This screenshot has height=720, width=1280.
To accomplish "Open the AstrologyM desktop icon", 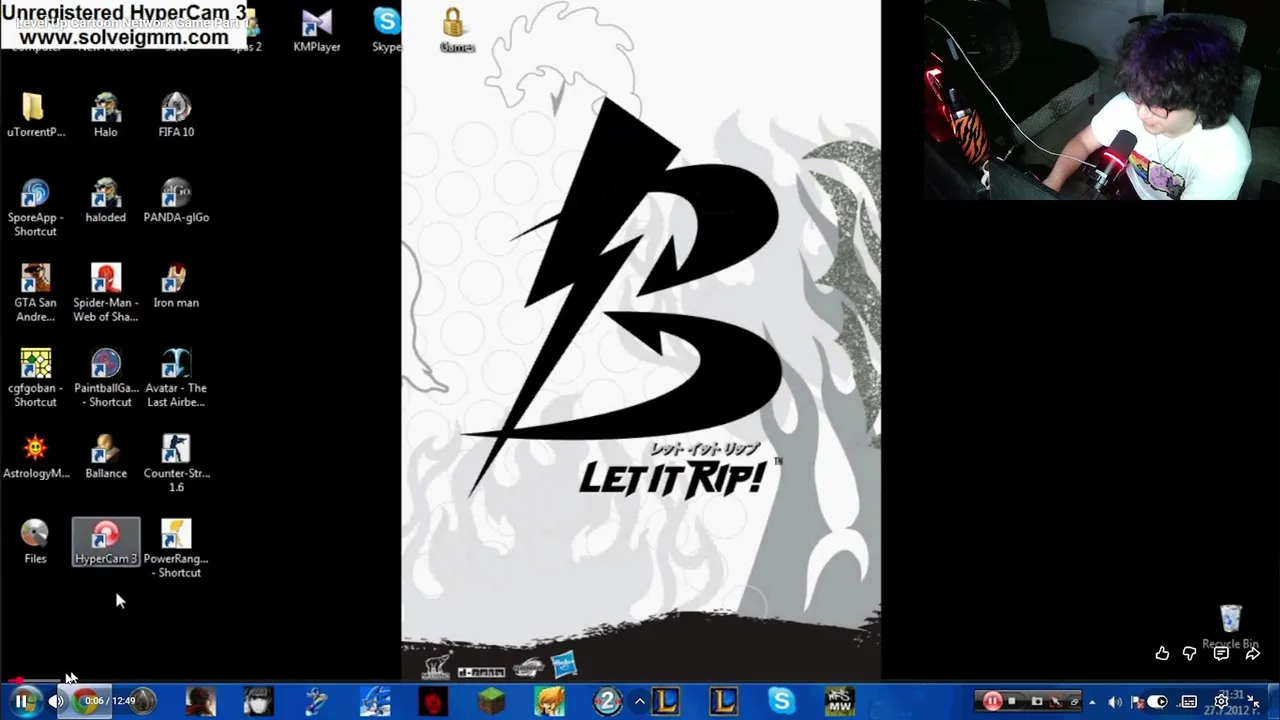I will (x=35, y=456).
